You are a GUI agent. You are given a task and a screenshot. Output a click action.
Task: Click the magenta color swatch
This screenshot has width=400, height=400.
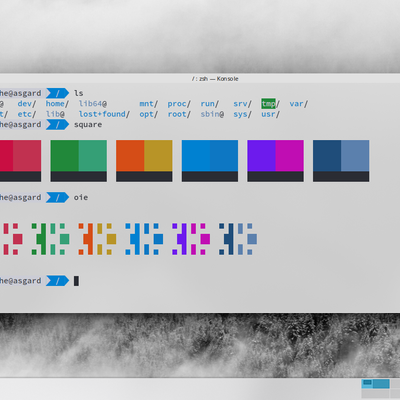tap(290, 156)
